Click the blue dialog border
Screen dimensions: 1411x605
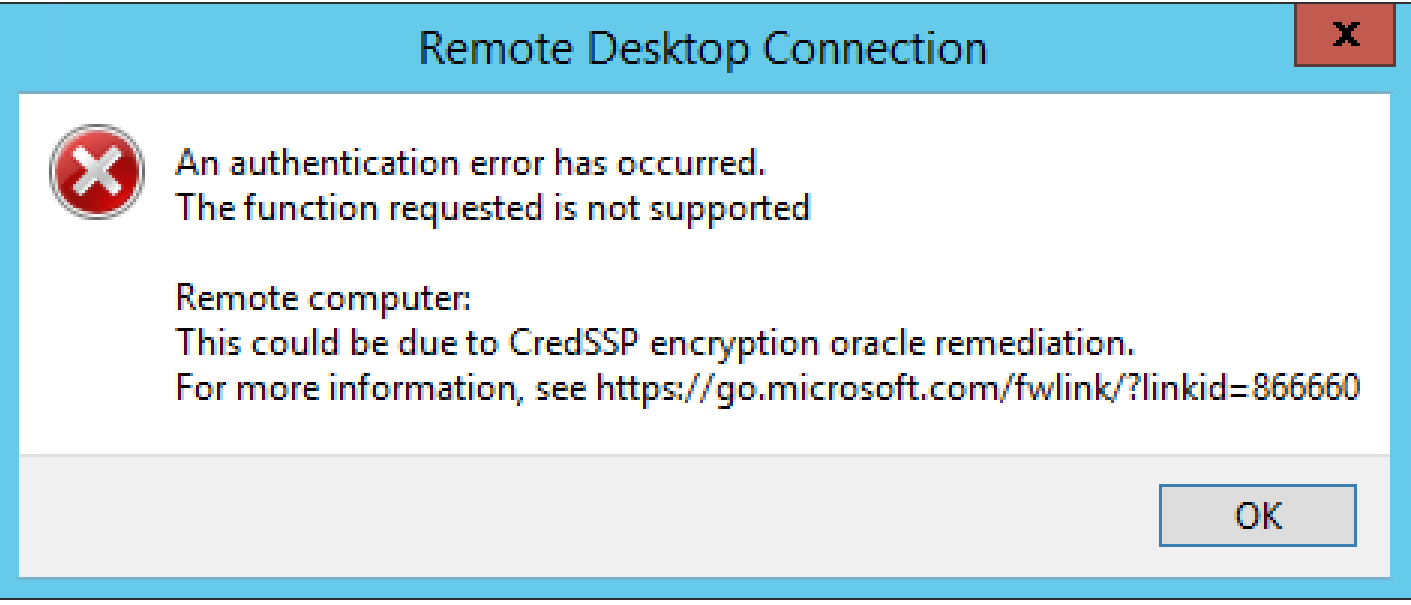click(x=8, y=300)
